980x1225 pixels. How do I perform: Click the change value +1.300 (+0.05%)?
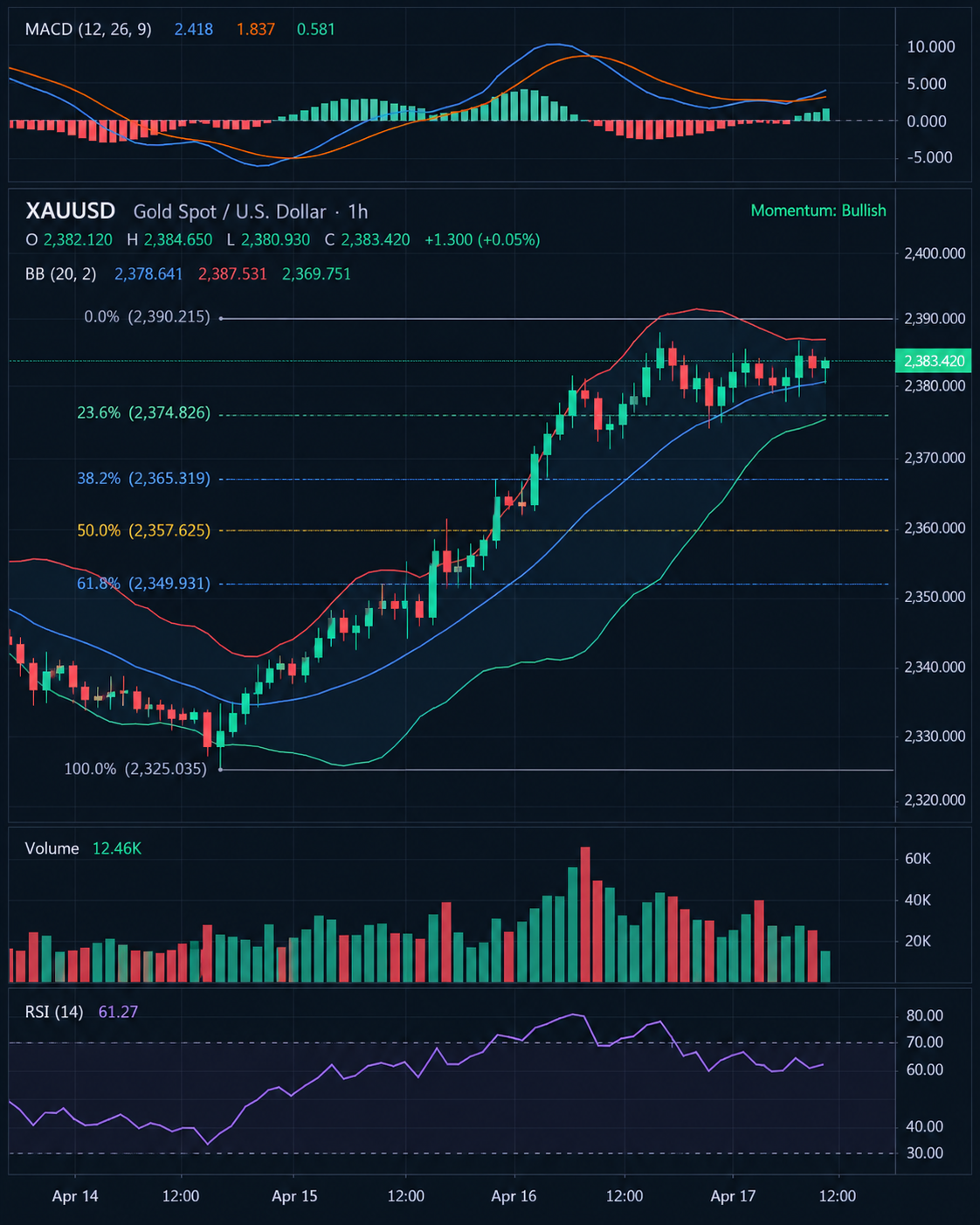(x=482, y=239)
